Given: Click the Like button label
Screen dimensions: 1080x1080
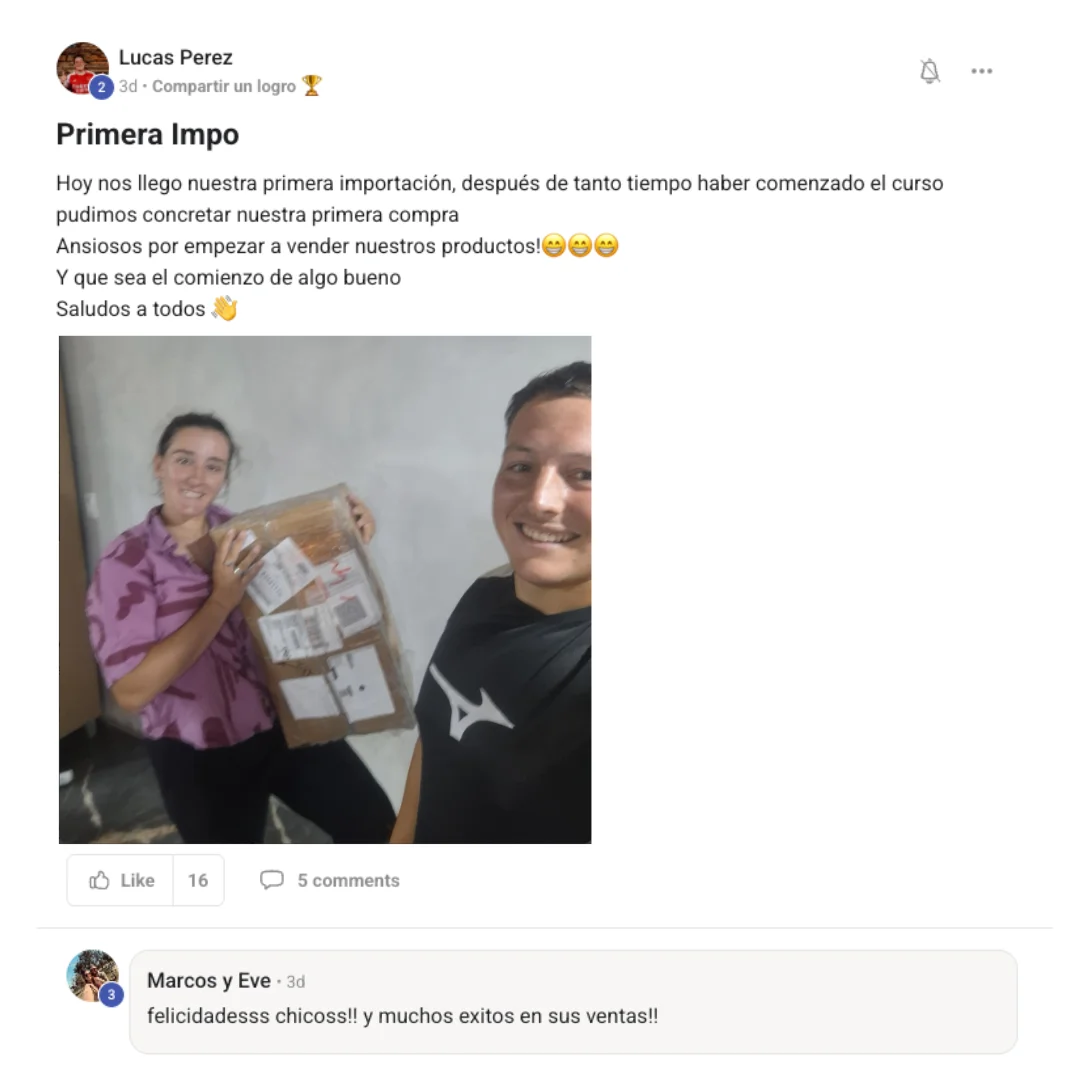Looking at the screenshot, I should [137, 880].
